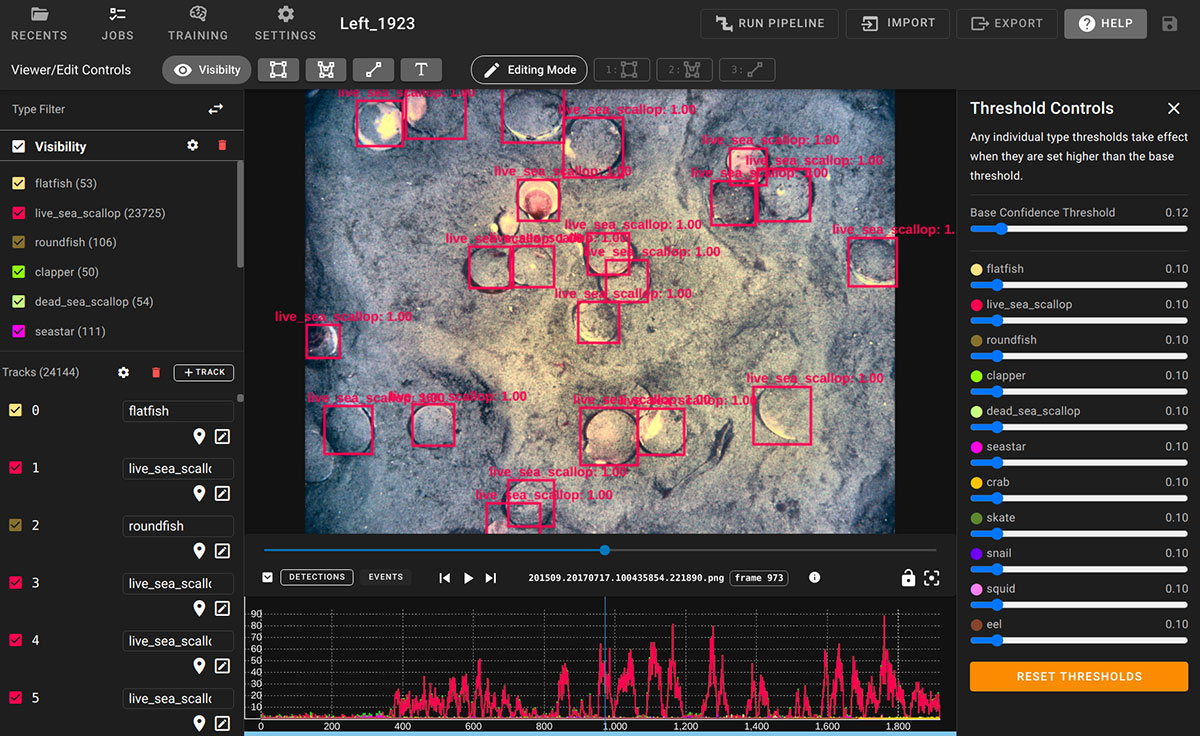Click the Type Filter swap arrows control
The image size is (1200, 736).
215,109
